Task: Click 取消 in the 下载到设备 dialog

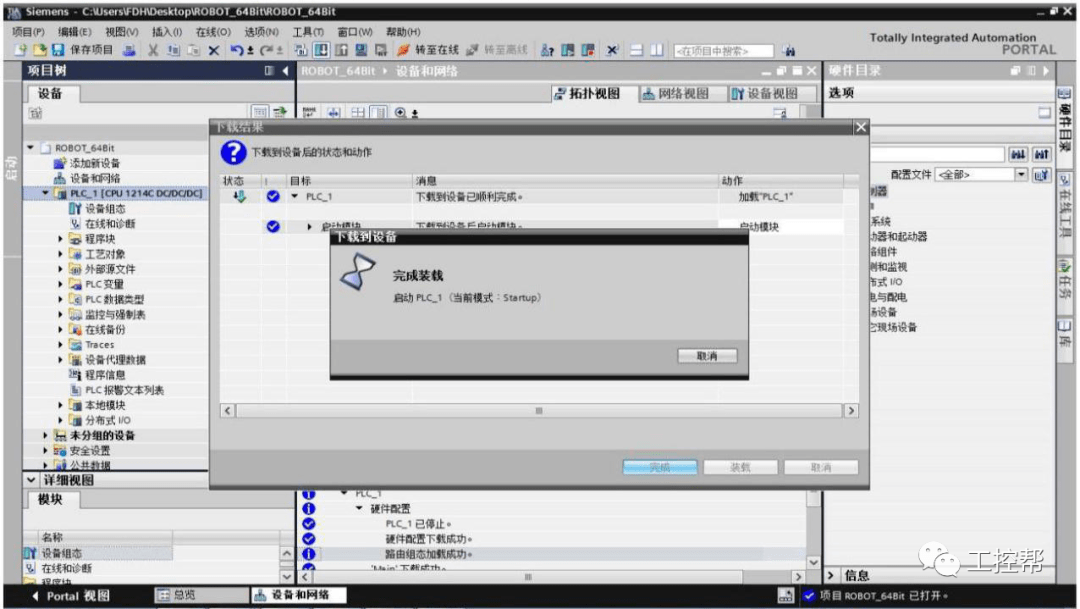Action: pos(707,356)
